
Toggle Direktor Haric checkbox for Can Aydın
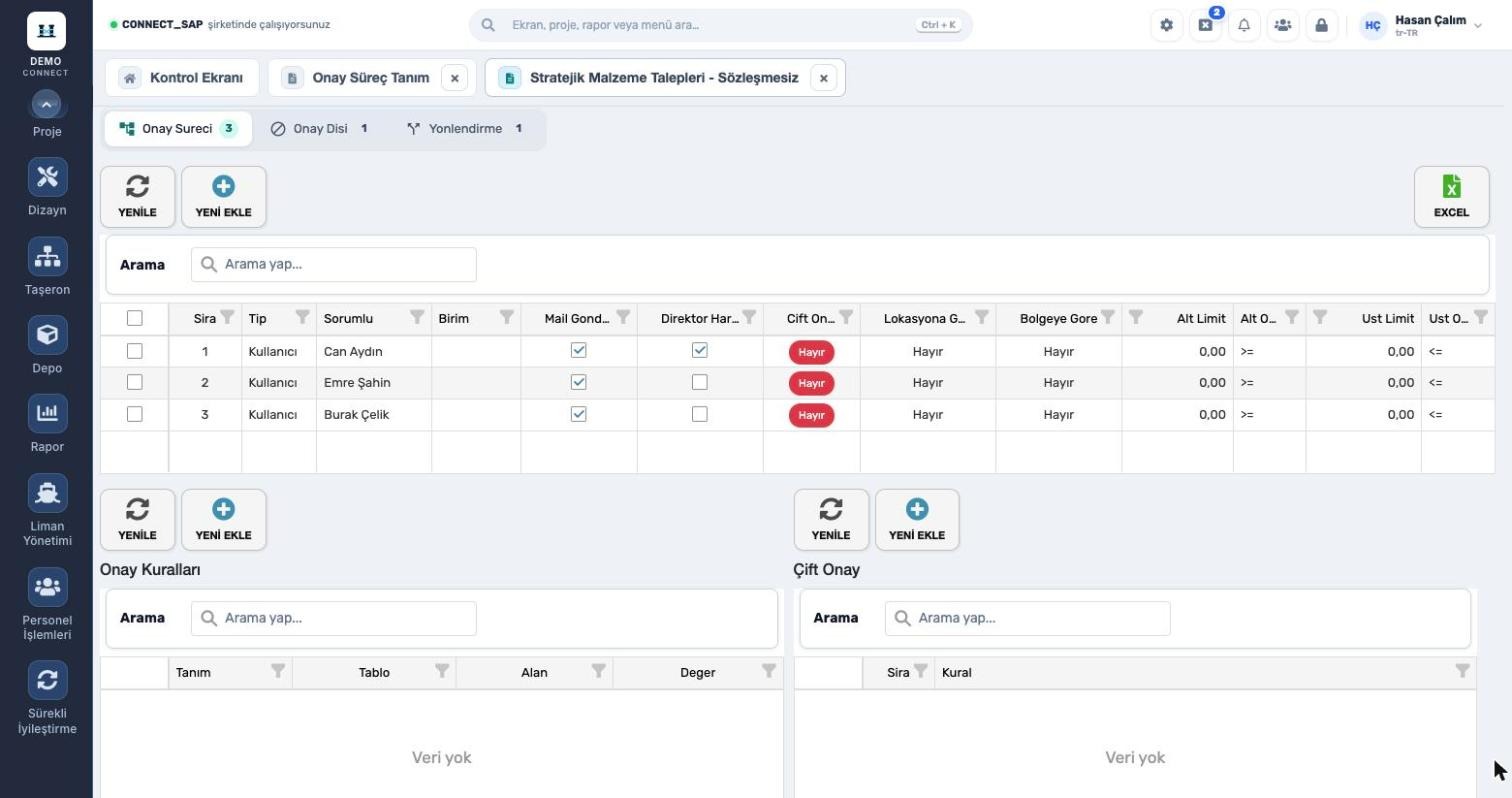[700, 350]
